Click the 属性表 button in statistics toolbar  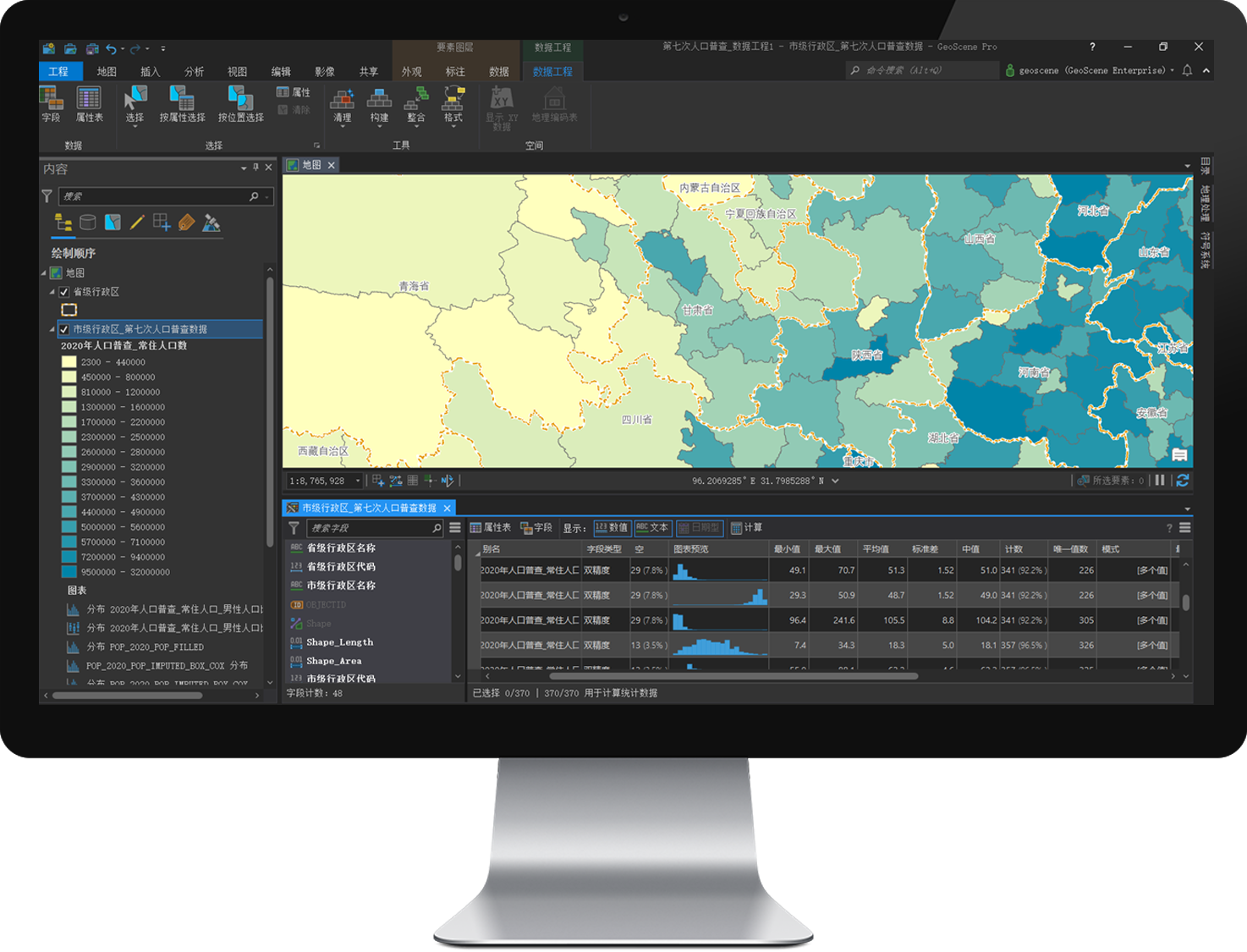click(x=491, y=527)
